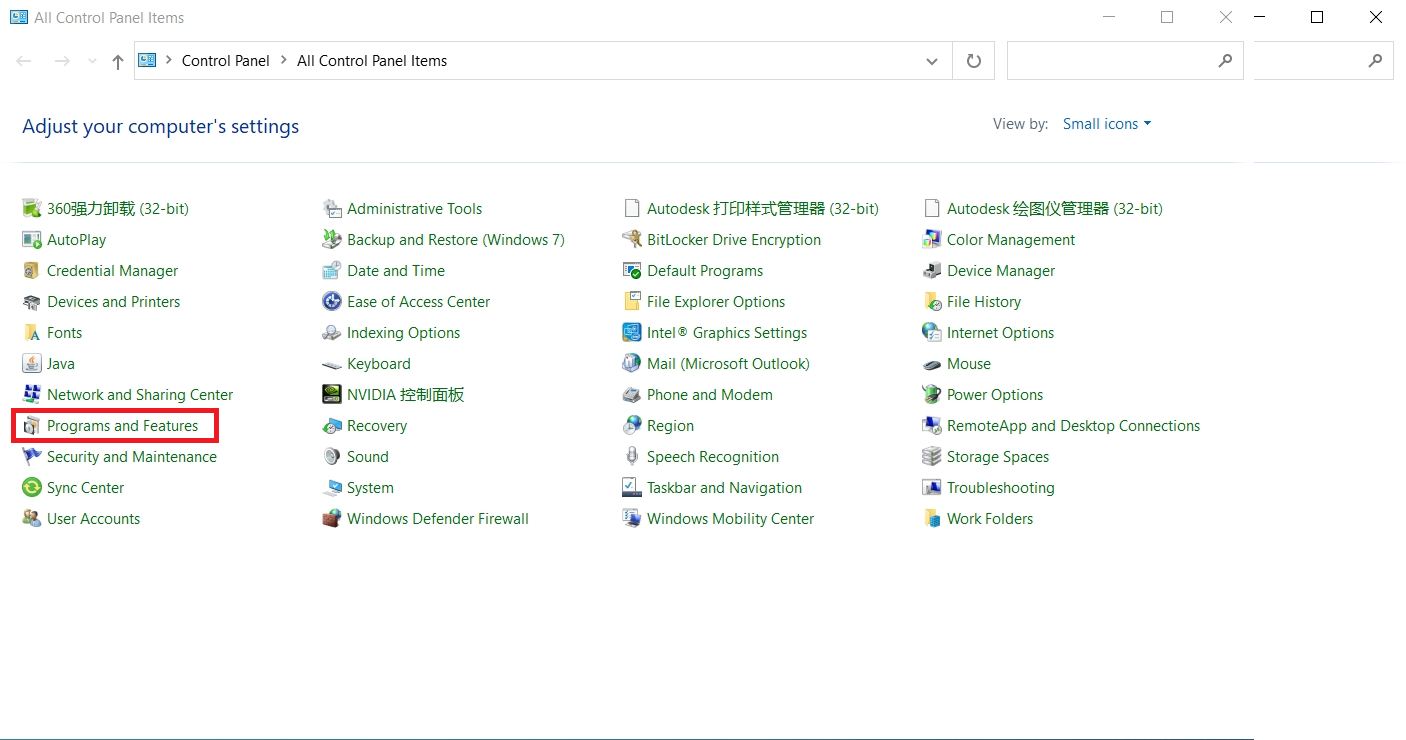Expand the chevron after Control Panel breadcrumb
Viewport: 1406px width, 740px height.
pyautogui.click(x=283, y=61)
